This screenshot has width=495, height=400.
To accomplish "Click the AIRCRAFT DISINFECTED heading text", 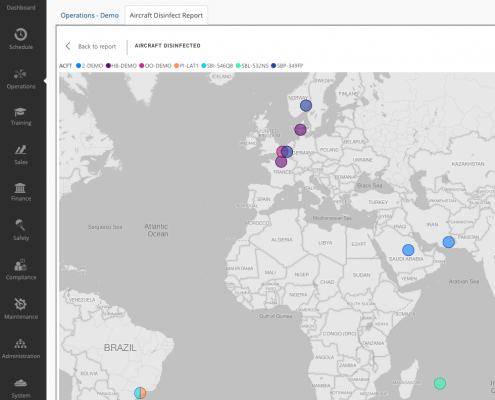I will (167, 46).
